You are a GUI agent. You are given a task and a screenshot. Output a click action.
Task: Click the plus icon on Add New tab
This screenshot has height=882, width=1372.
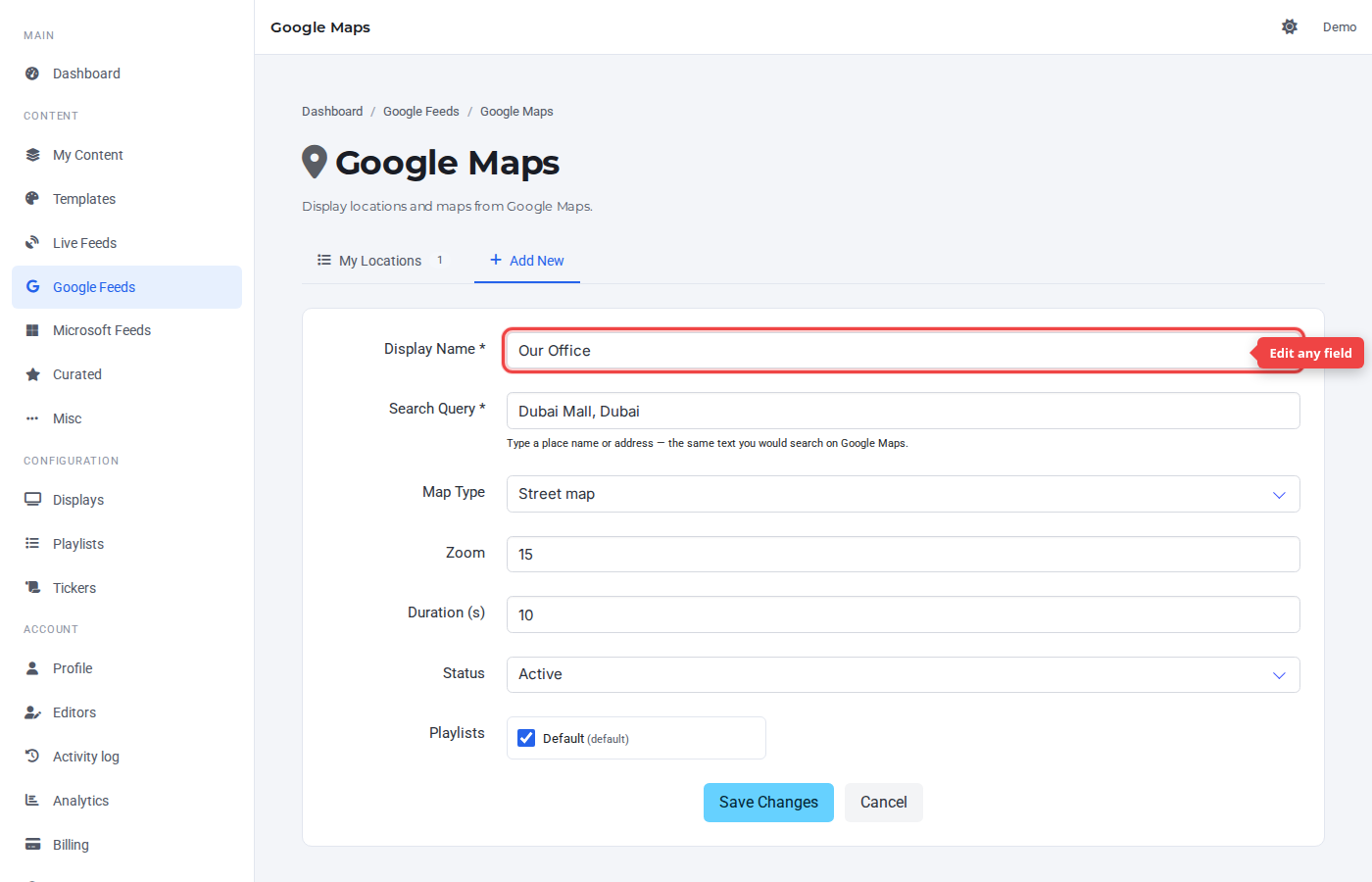pos(496,260)
